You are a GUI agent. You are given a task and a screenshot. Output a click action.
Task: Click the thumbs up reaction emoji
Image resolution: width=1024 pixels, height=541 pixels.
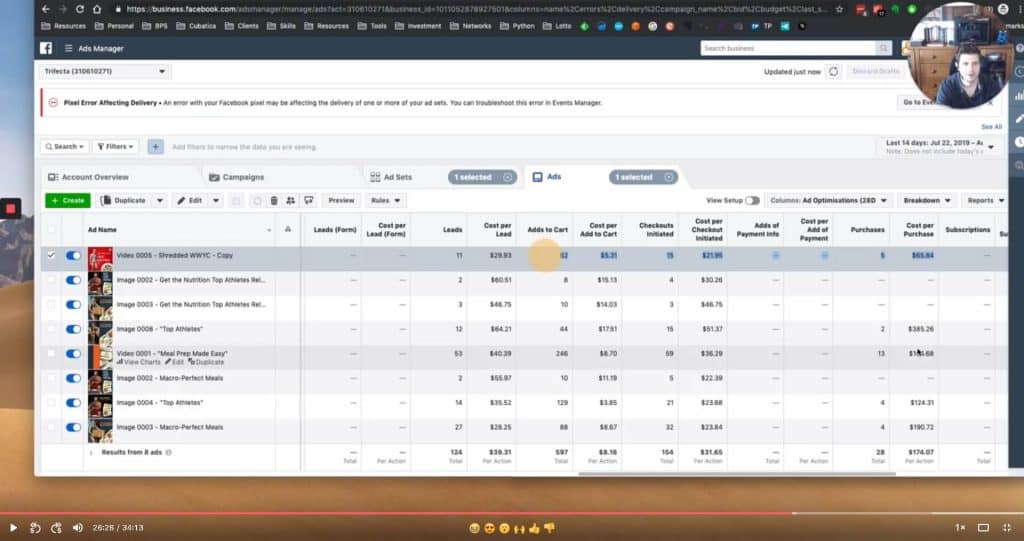coord(533,527)
